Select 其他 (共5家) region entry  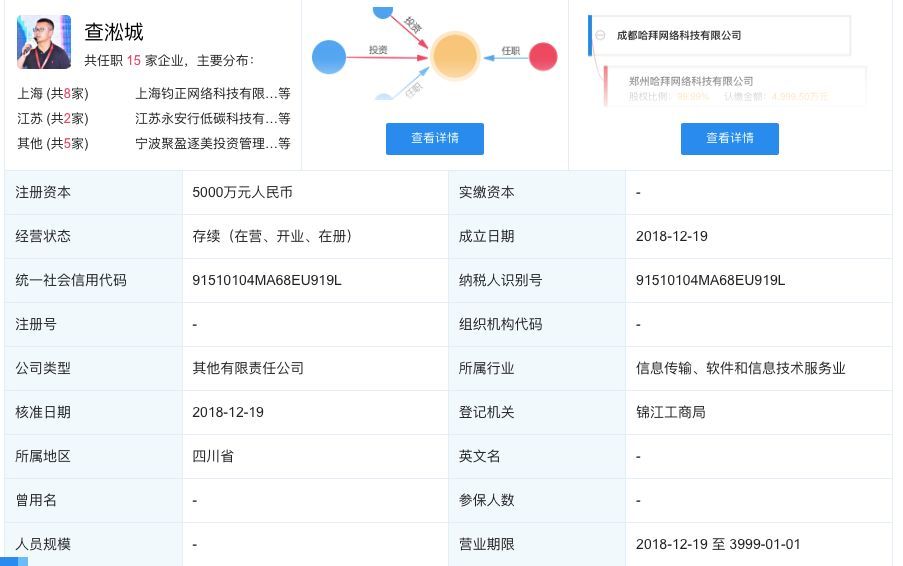point(53,143)
